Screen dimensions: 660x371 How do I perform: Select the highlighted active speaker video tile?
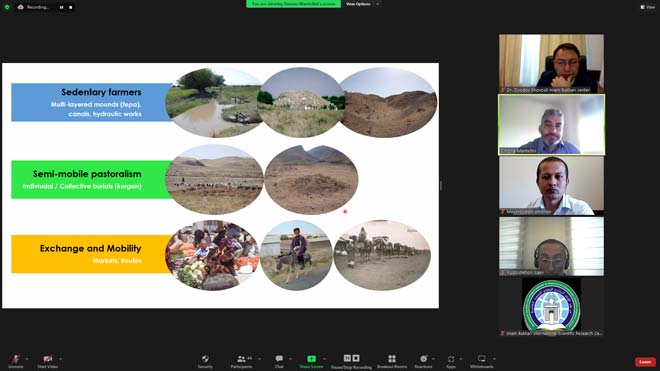[551, 125]
